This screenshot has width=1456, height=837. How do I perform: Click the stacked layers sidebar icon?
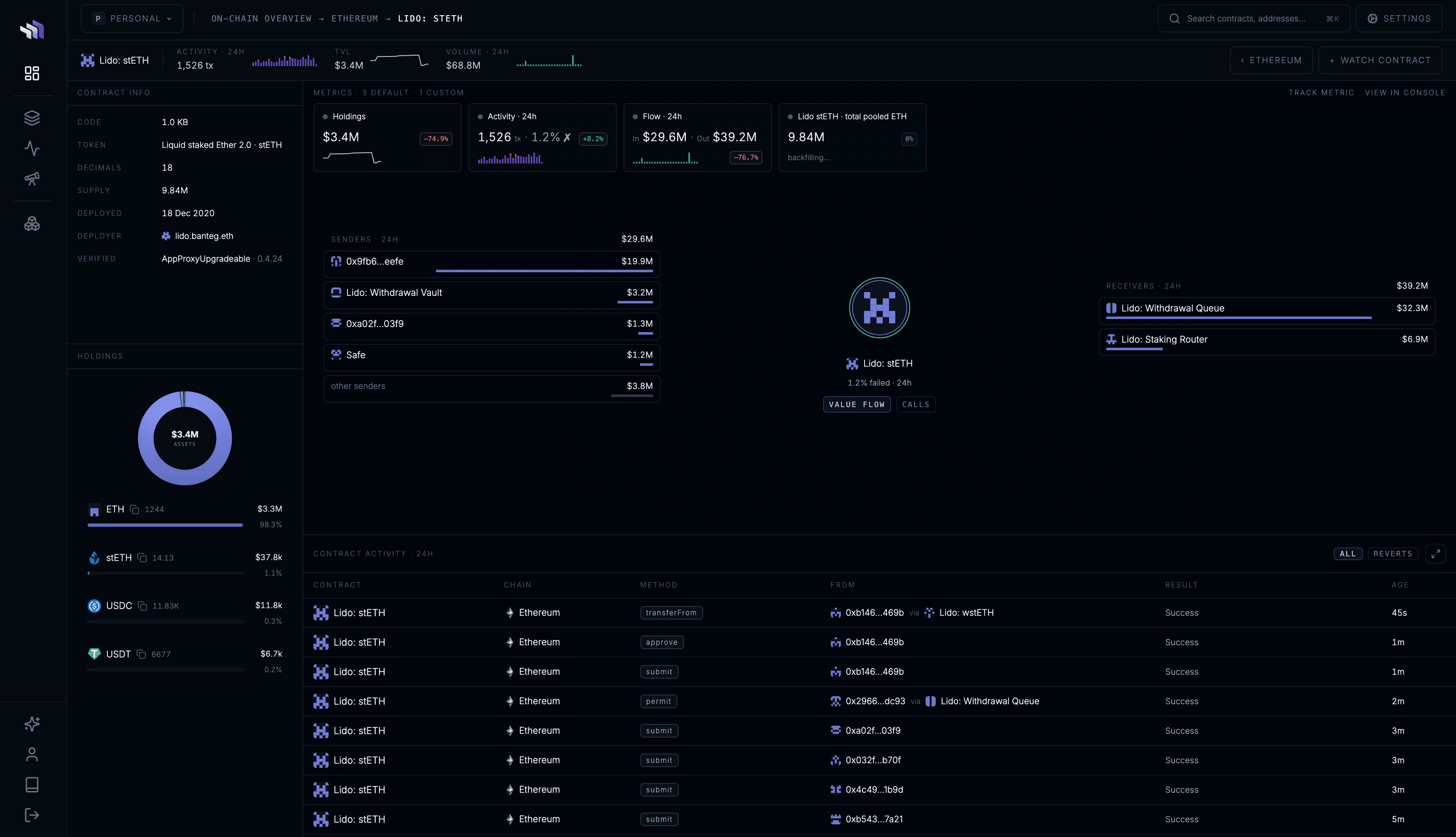click(32, 118)
